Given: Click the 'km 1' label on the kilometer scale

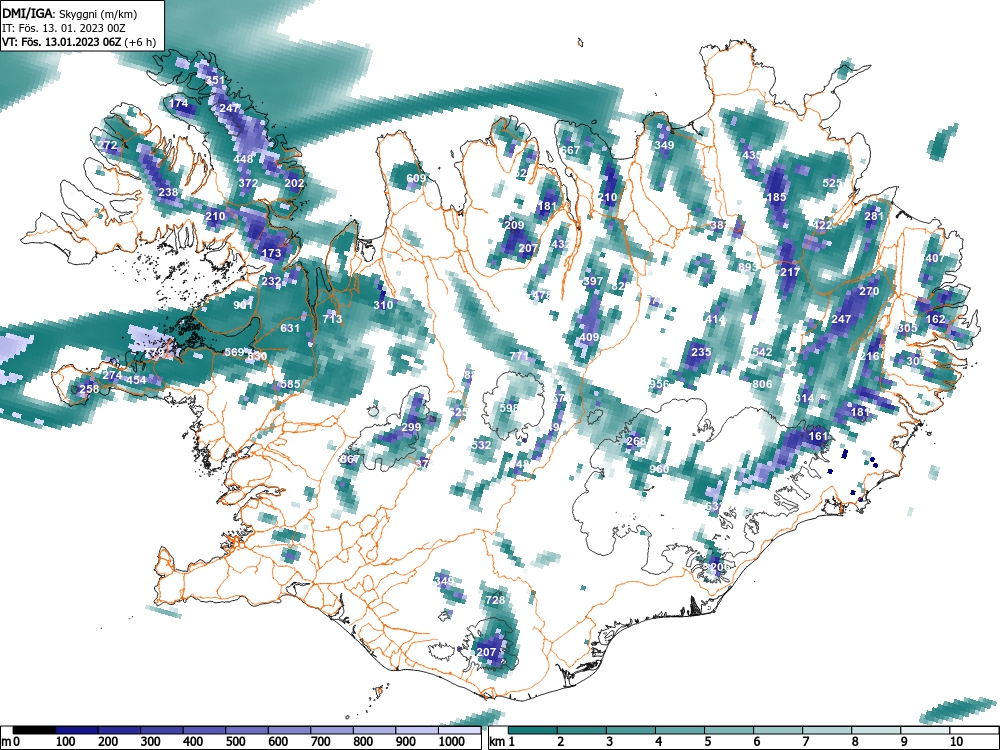Looking at the screenshot, I should (x=502, y=742).
